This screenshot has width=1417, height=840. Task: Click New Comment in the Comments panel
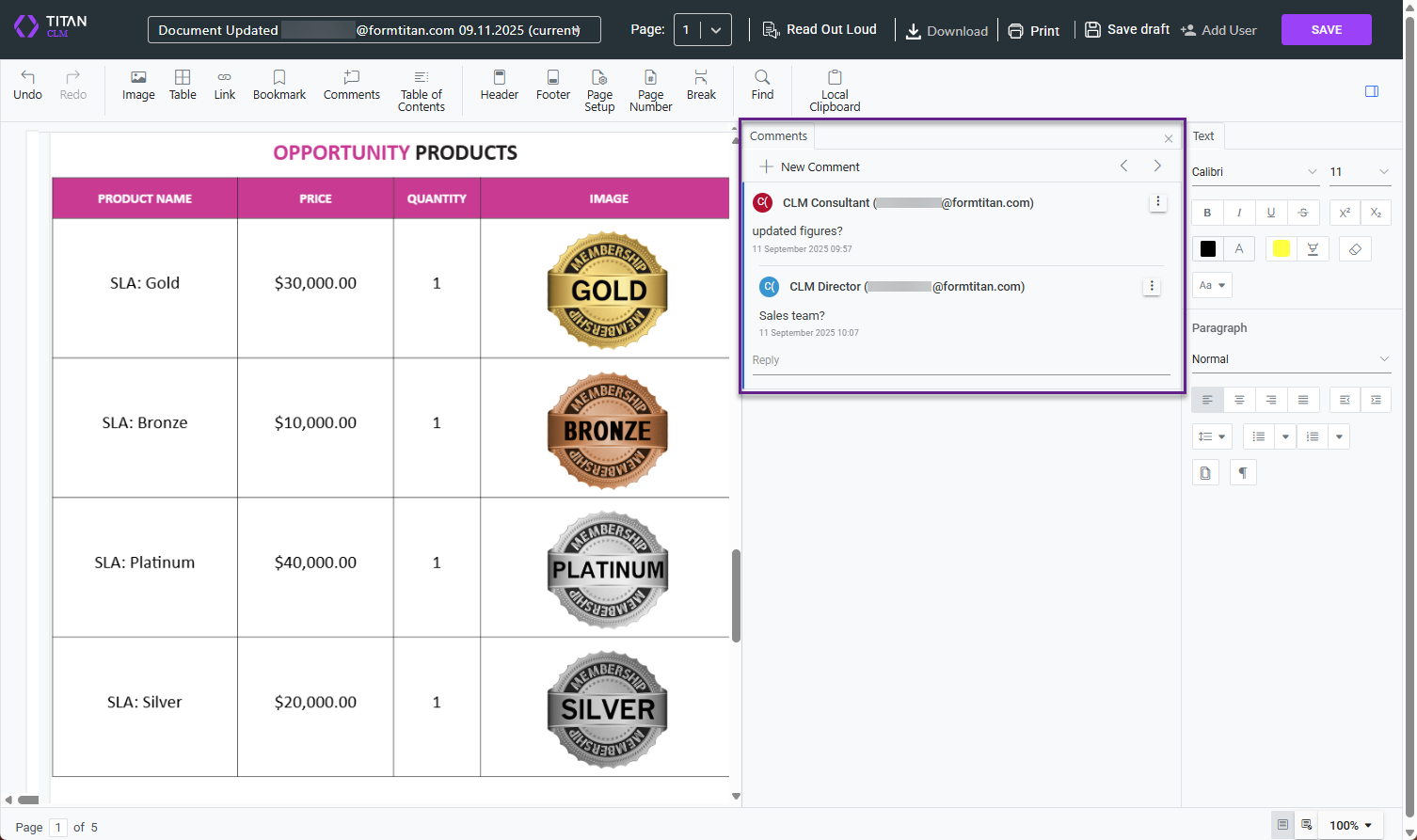809,166
